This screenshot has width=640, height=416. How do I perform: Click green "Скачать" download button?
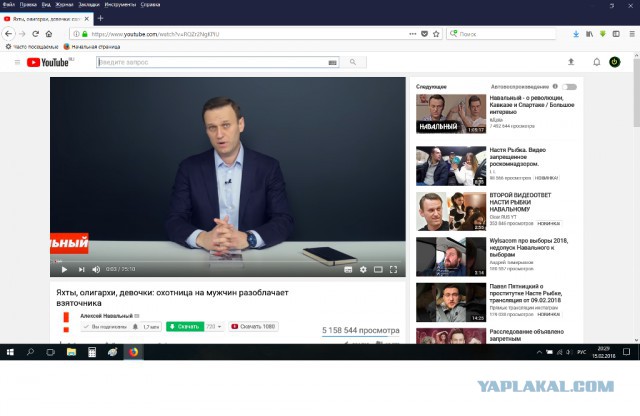tap(184, 326)
